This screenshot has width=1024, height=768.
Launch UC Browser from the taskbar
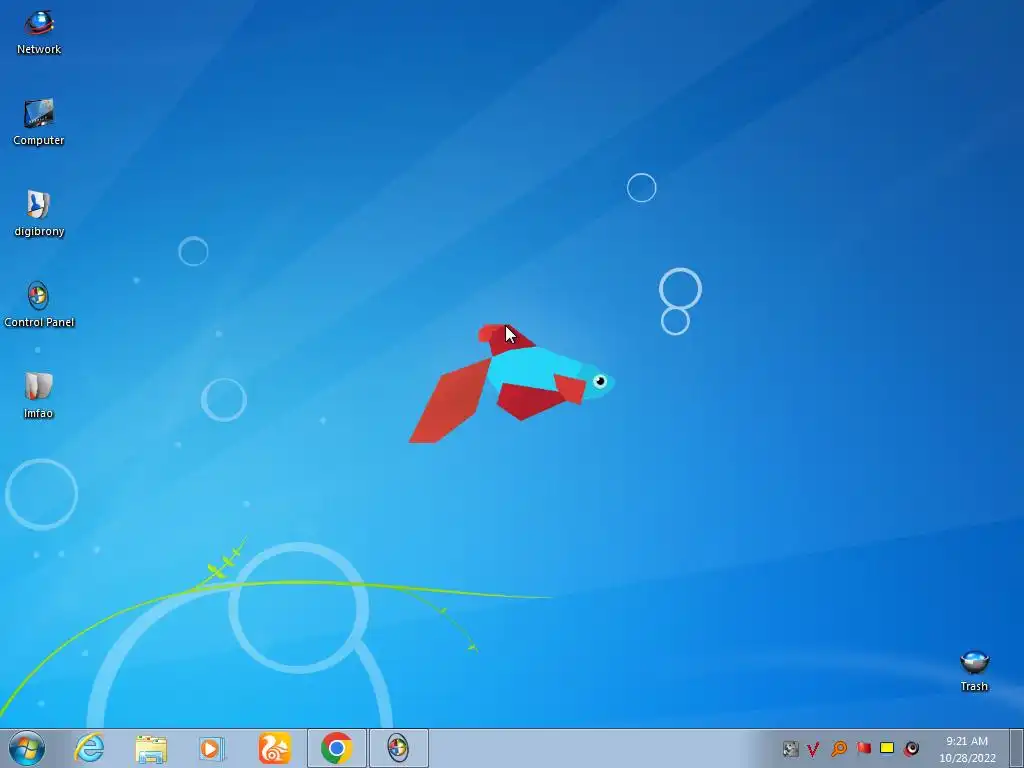(x=274, y=748)
